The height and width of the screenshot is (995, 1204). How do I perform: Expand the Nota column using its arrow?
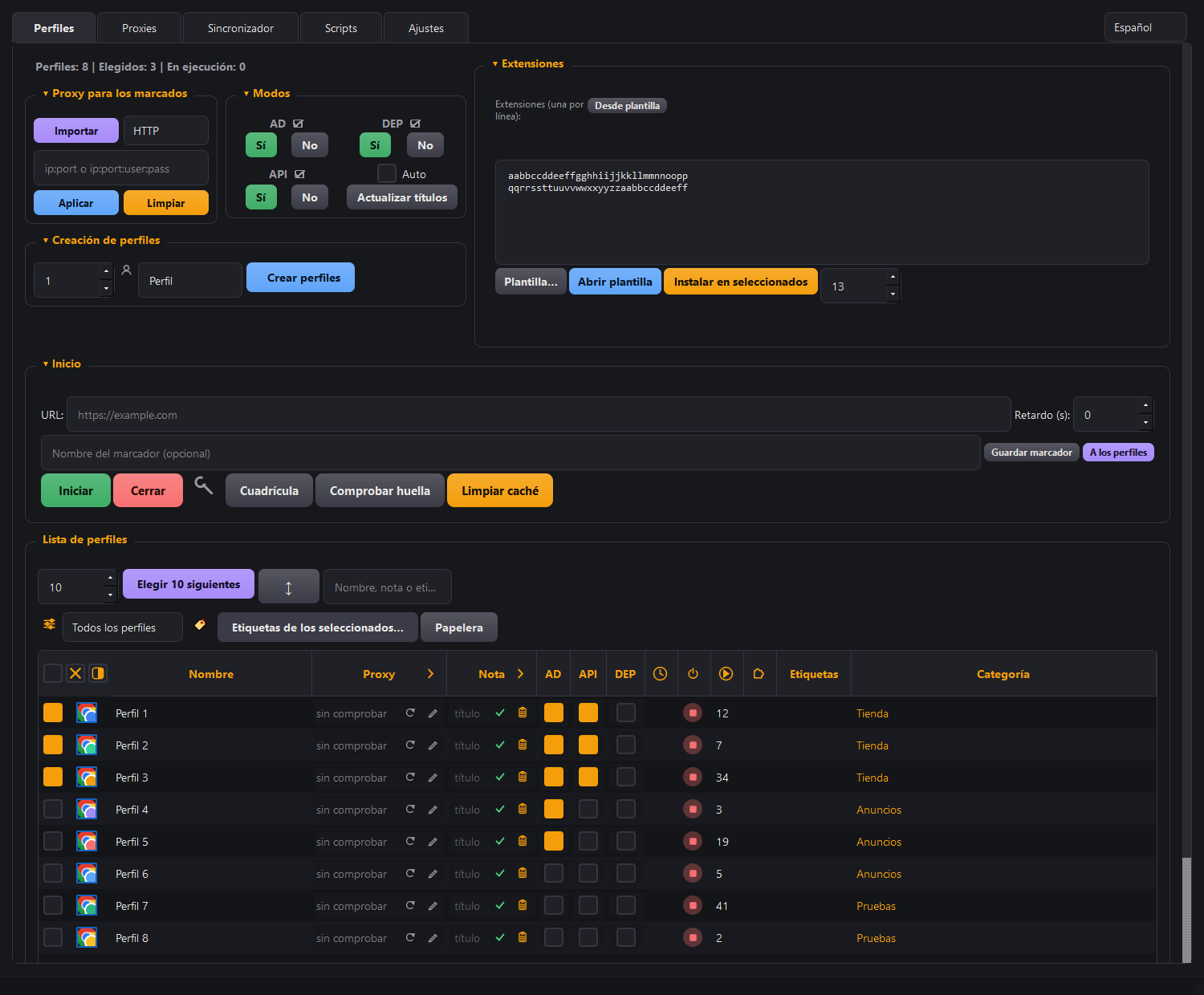[x=520, y=674]
